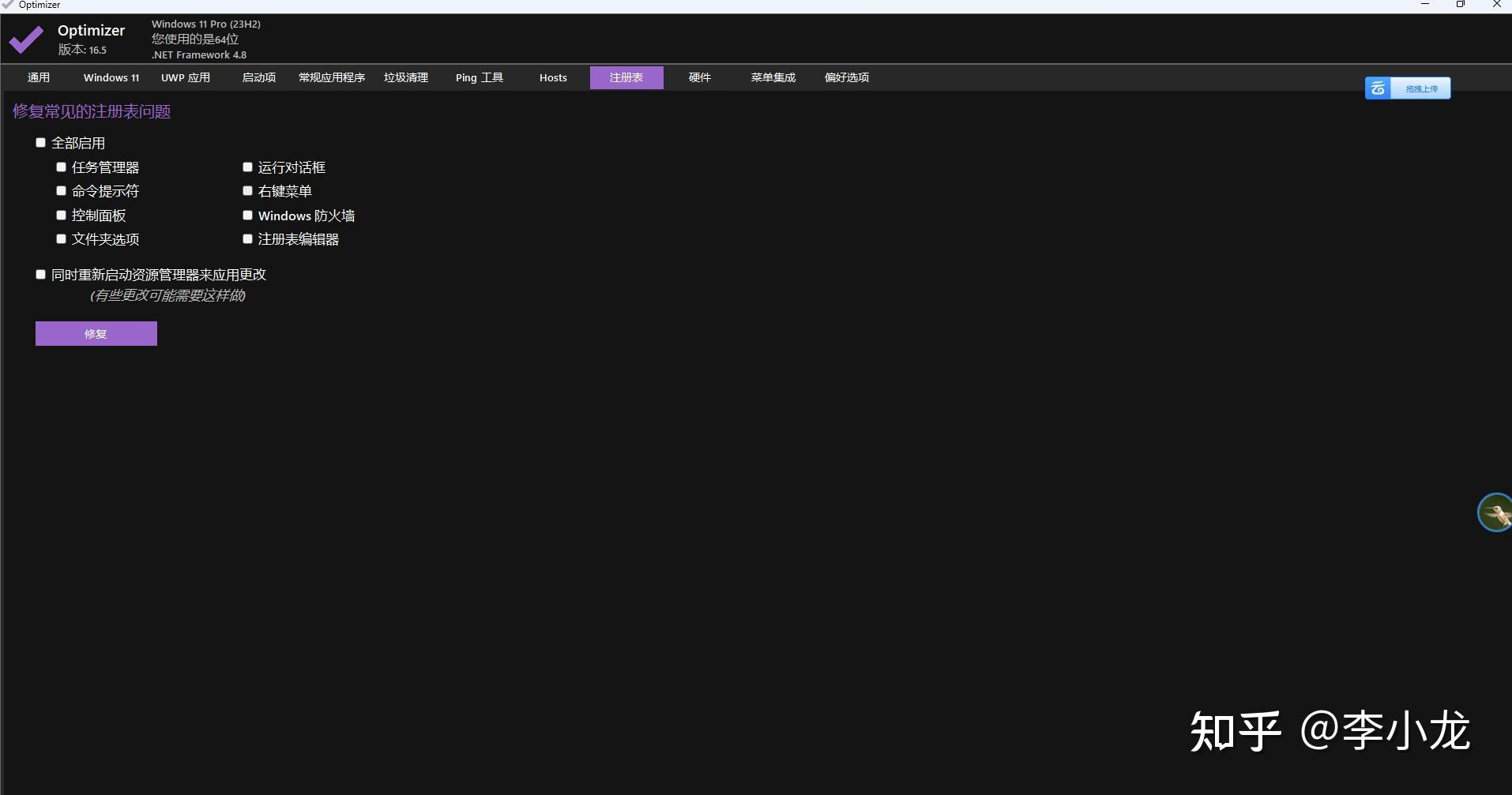Switch to the 垃圾清理 tab
The image size is (1512, 795).
[405, 77]
